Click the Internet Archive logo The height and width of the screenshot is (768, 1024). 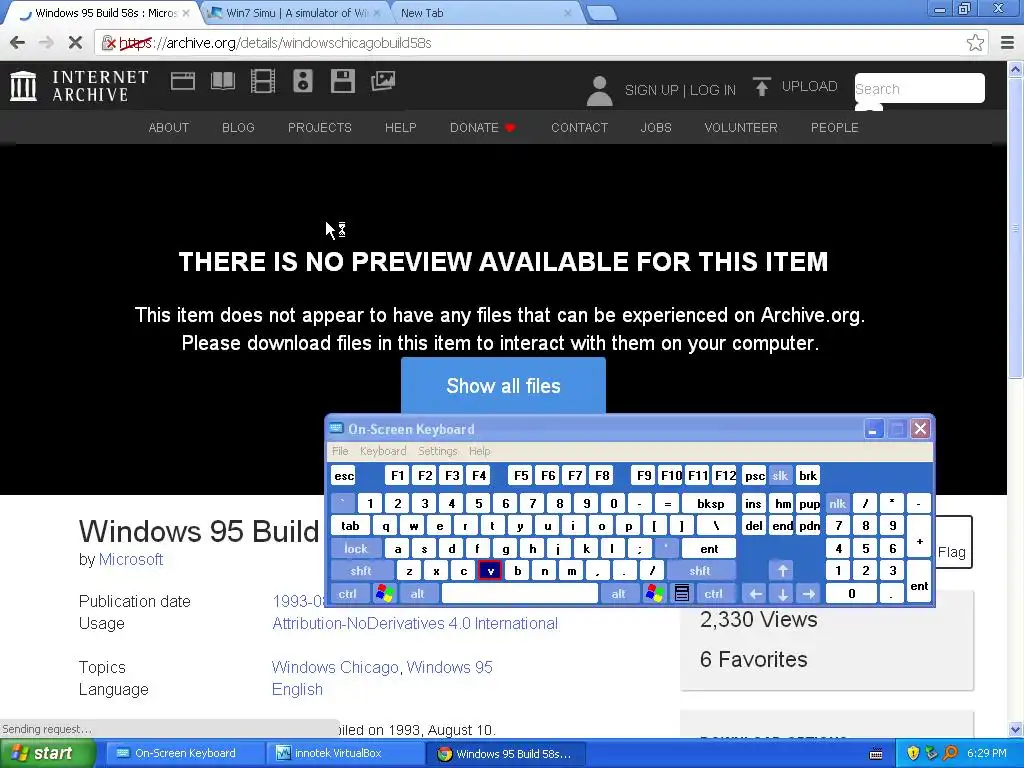pyautogui.click(x=79, y=86)
